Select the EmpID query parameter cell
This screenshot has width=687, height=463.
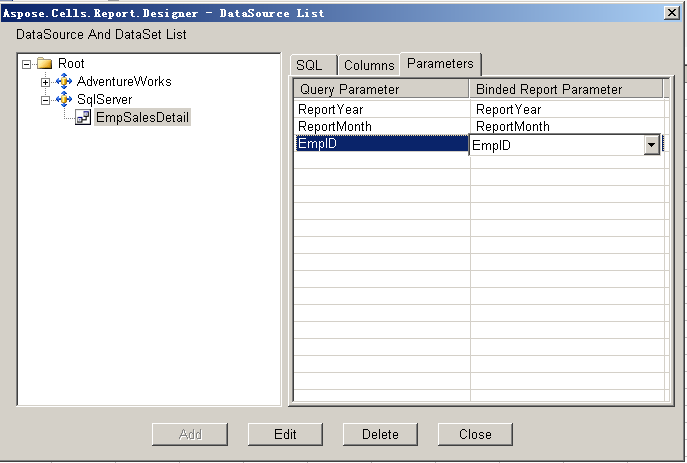pos(382,144)
